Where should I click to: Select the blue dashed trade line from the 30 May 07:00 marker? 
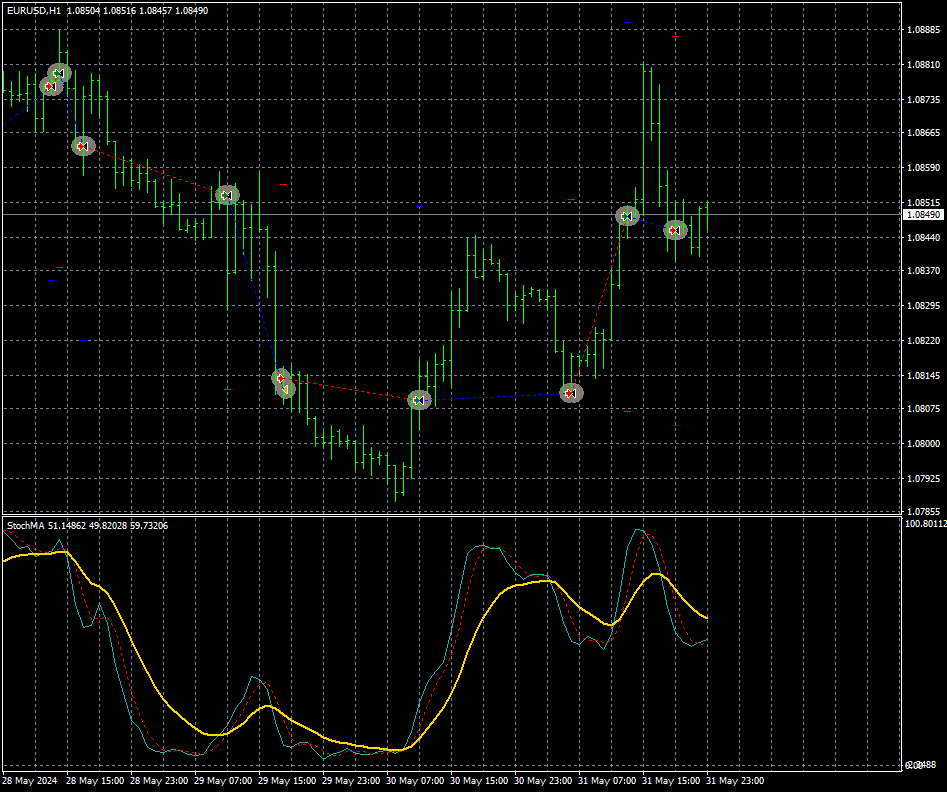pyautogui.click(x=495, y=397)
